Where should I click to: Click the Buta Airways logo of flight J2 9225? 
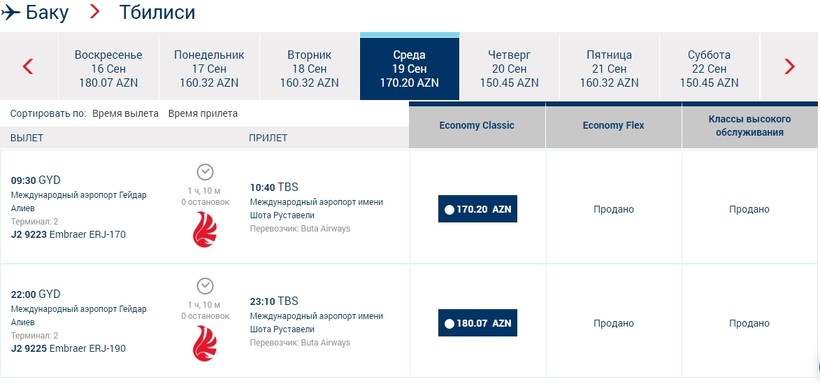[x=204, y=343]
